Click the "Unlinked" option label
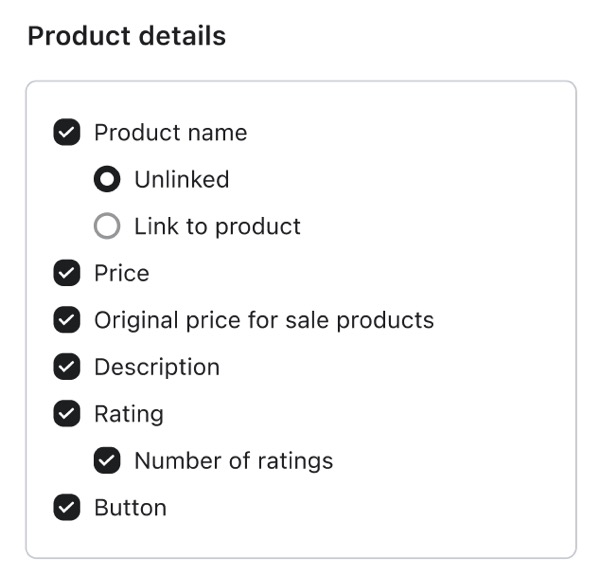The image size is (600, 576). pos(181,180)
